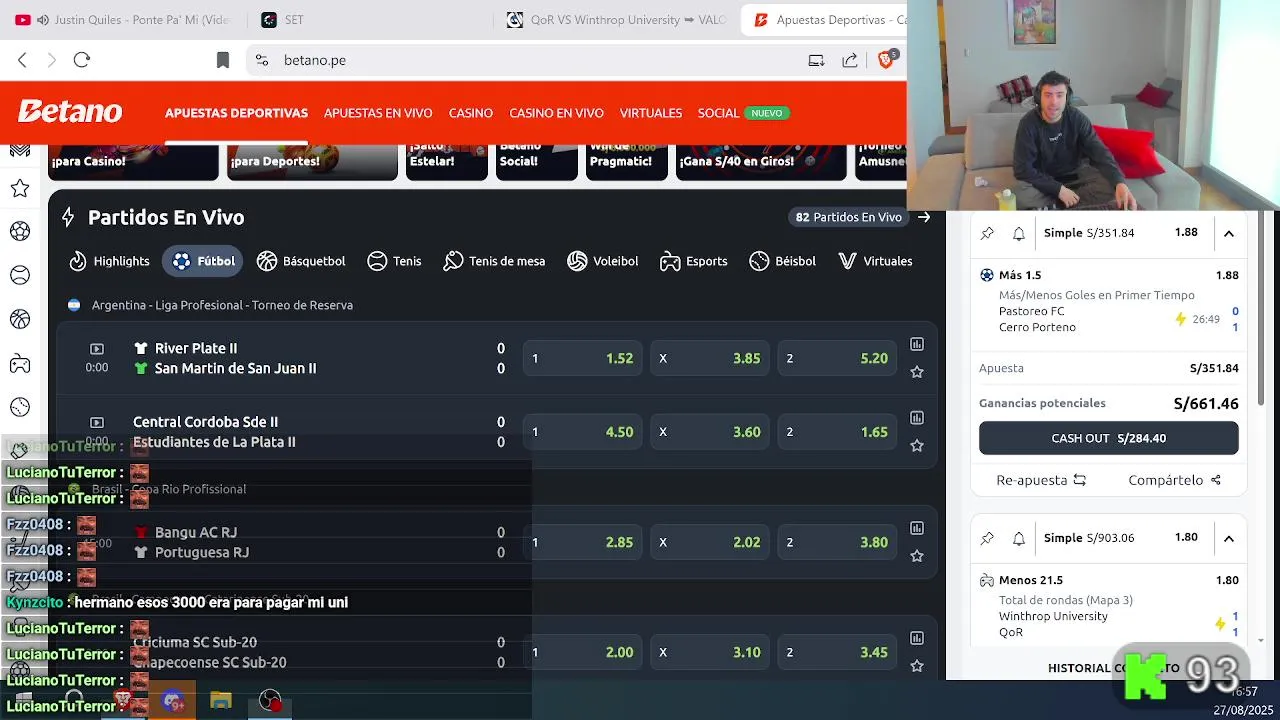
Task: Select the Highlights filter
Action: click(109, 261)
